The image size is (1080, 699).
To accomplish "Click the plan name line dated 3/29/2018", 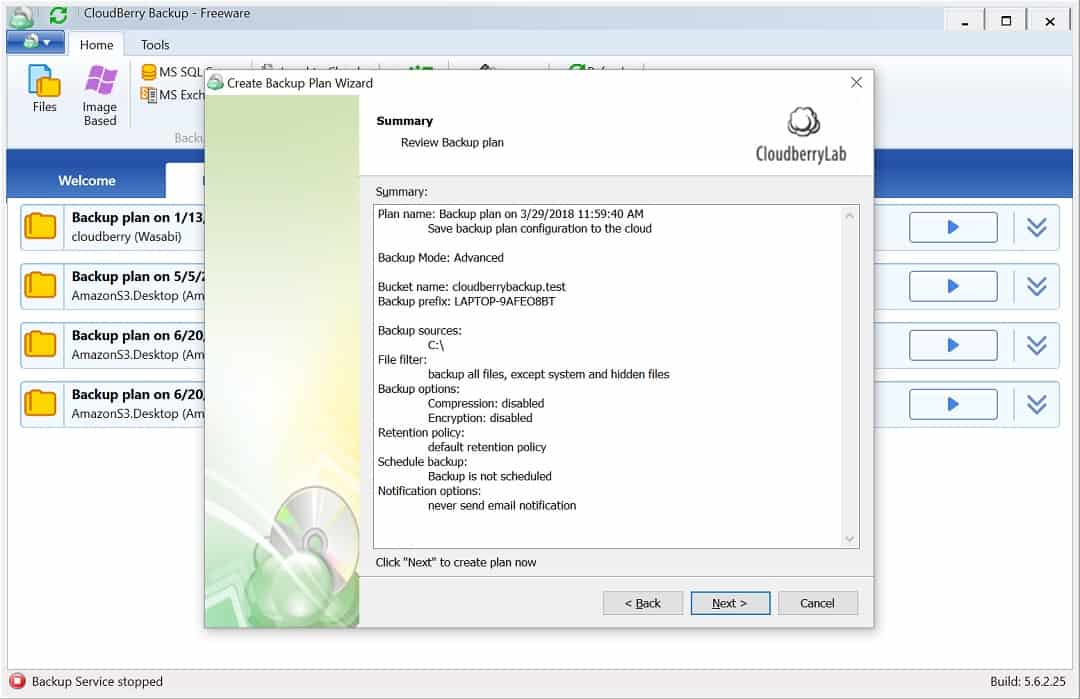I will (x=510, y=214).
